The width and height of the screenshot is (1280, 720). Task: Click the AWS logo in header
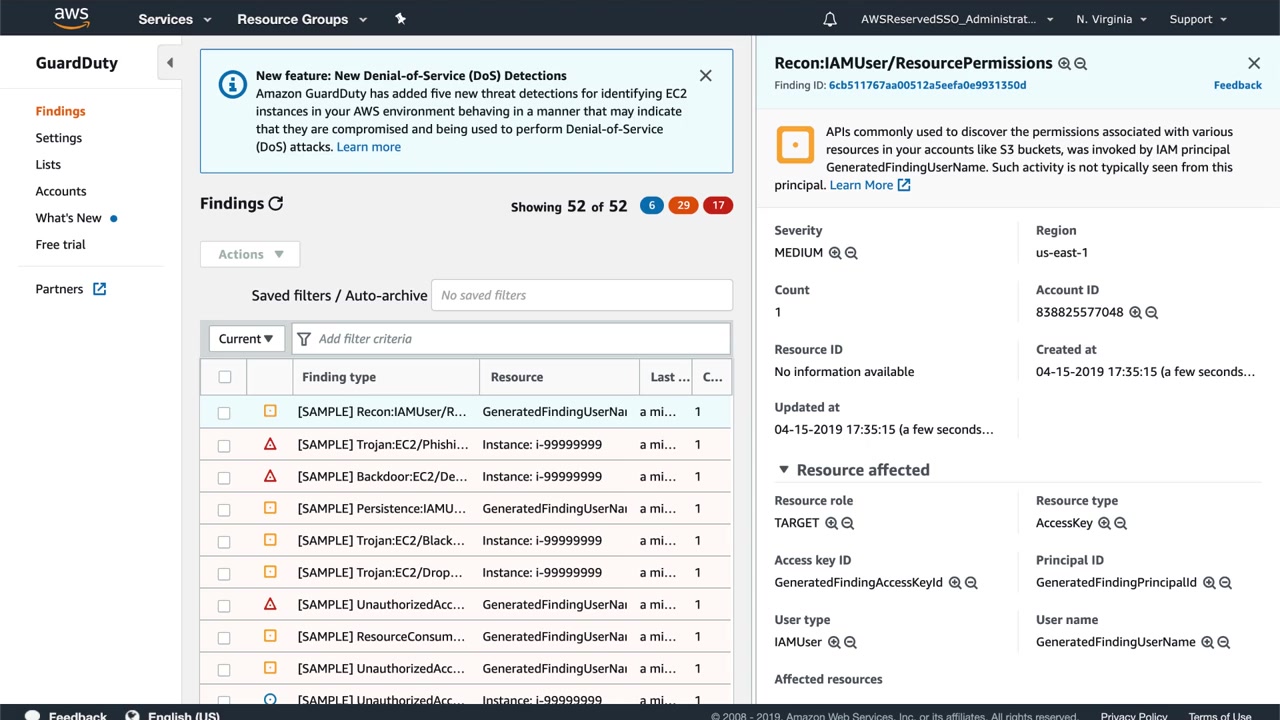[x=71, y=18]
